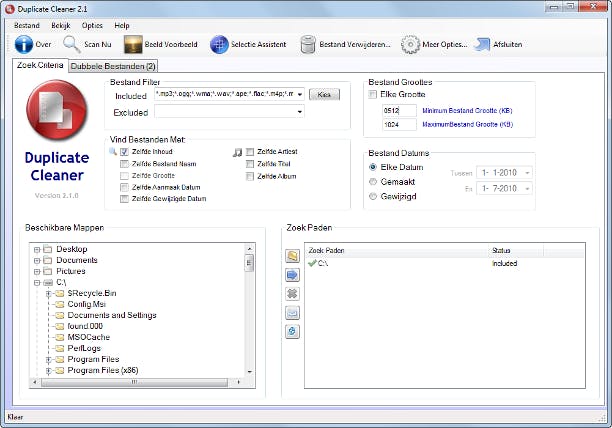The width and height of the screenshot is (612, 428).
Task: Enable Zelfde Album checkbox
Action: point(250,177)
